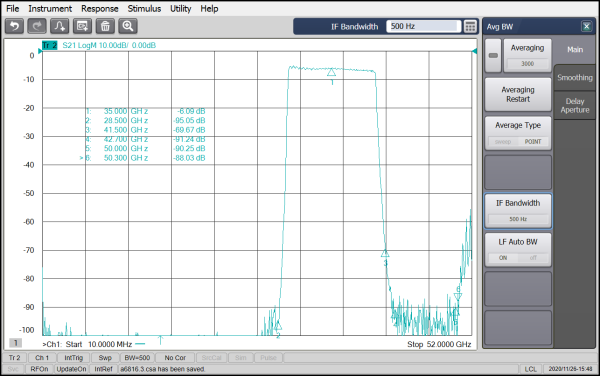Open the Response menu
Image resolution: width=600 pixels, height=376 pixels.
point(99,8)
